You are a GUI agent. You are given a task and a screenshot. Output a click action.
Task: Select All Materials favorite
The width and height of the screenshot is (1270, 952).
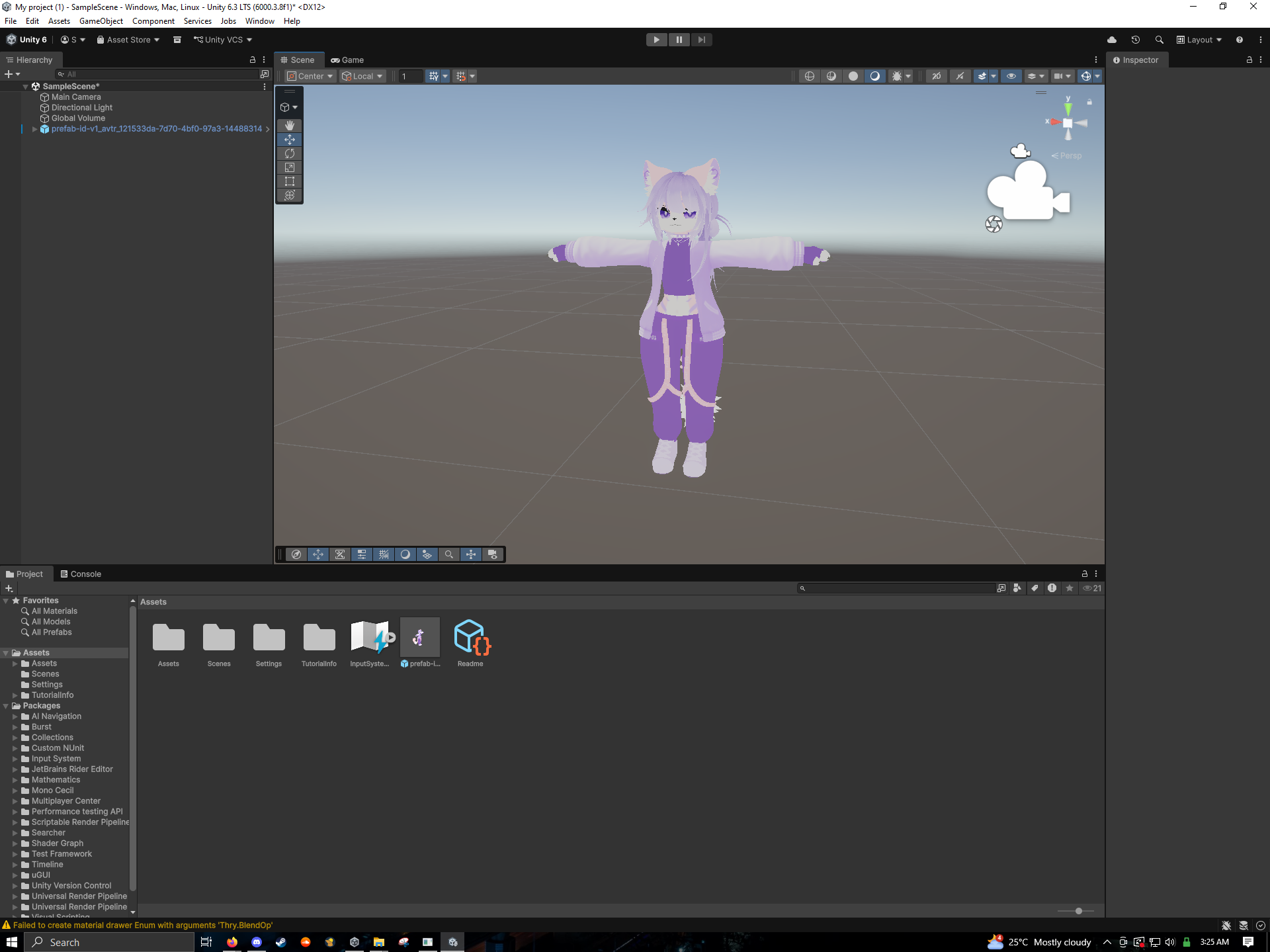tap(54, 611)
